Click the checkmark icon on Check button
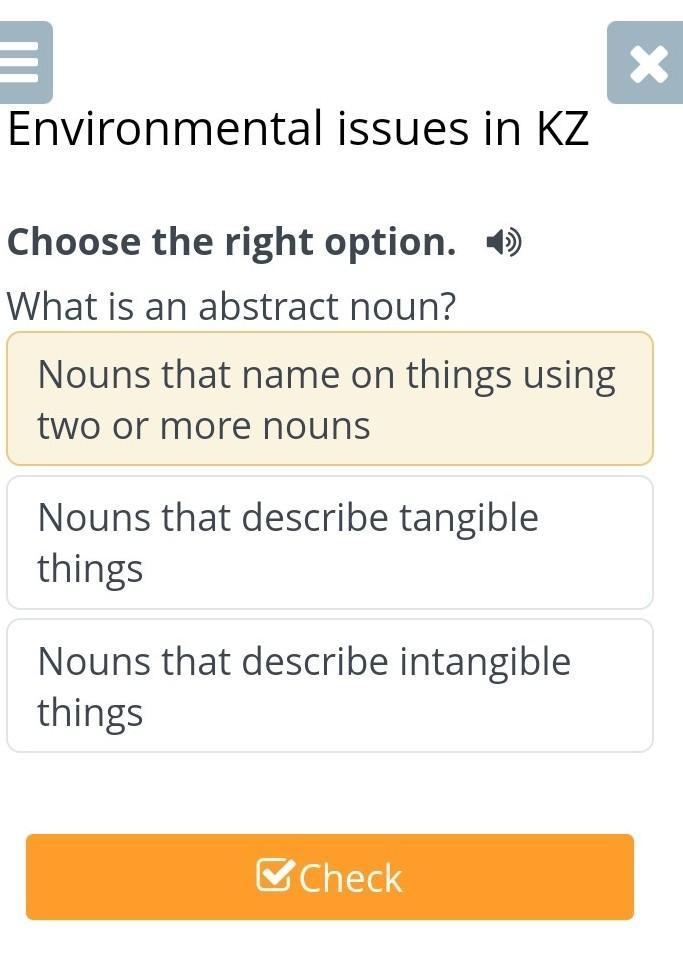This screenshot has height=956, width=683. pyautogui.click(x=274, y=876)
